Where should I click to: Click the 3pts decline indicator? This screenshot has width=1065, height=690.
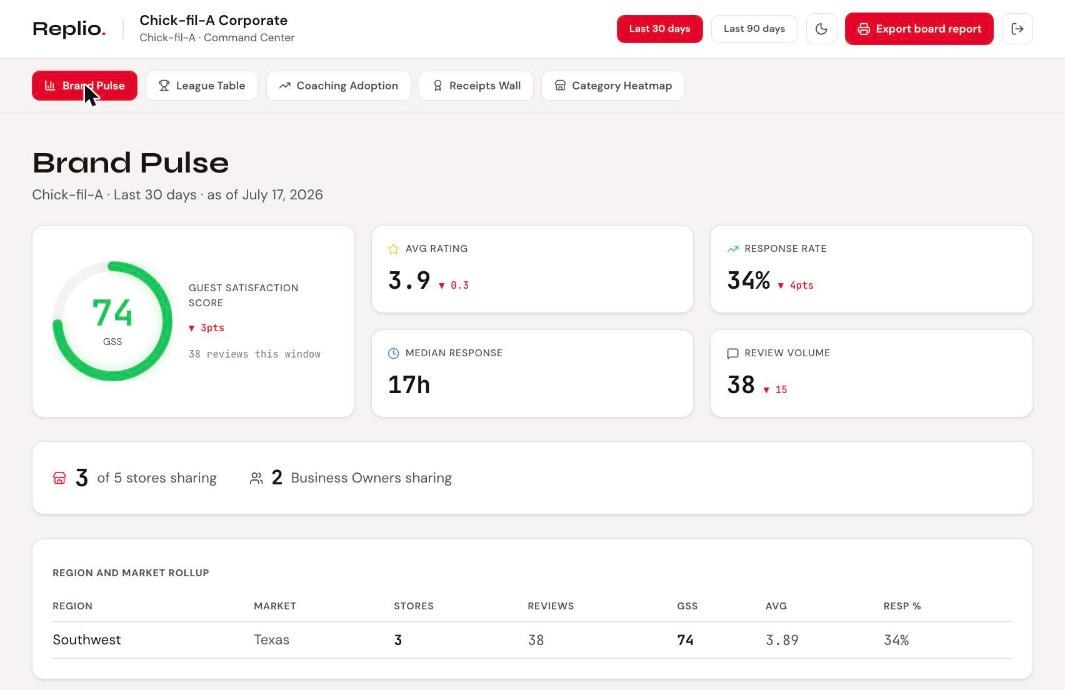pyautogui.click(x=206, y=328)
